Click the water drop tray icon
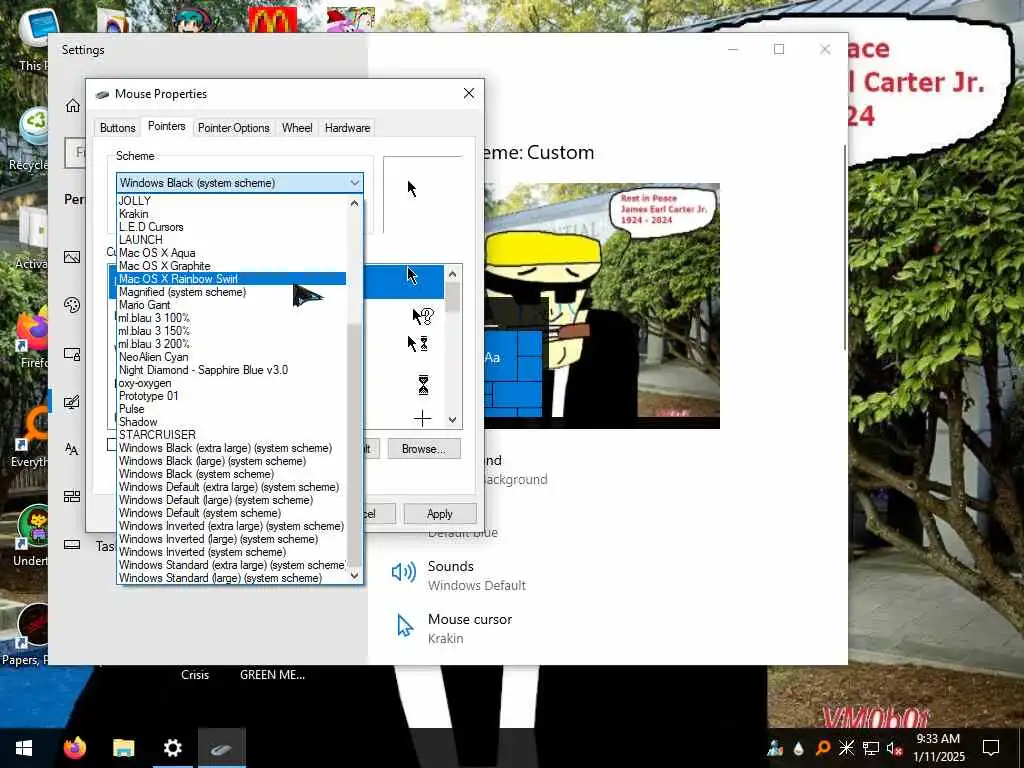This screenshot has height=768, width=1024. (x=799, y=748)
